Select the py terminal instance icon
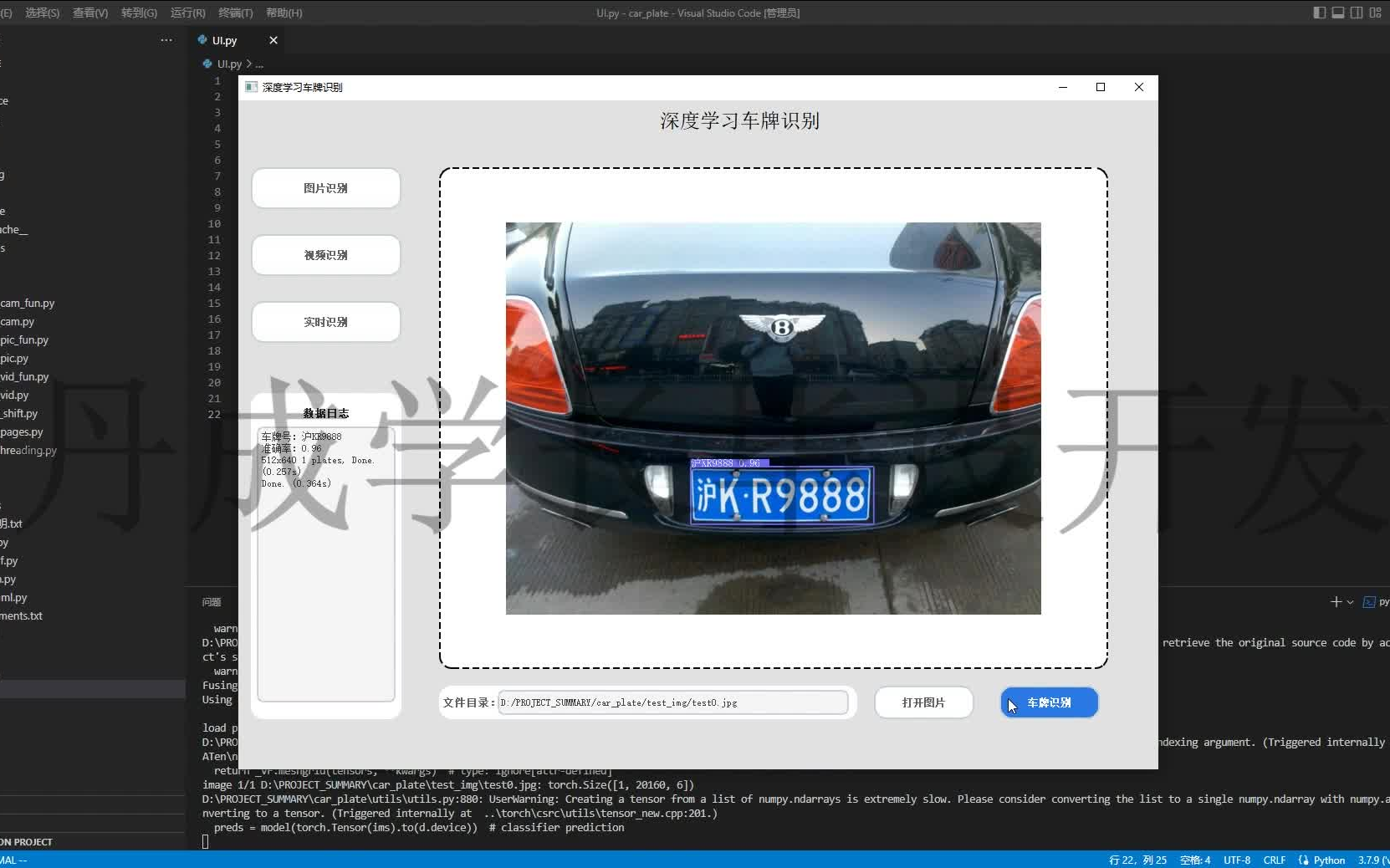 [x=1369, y=602]
